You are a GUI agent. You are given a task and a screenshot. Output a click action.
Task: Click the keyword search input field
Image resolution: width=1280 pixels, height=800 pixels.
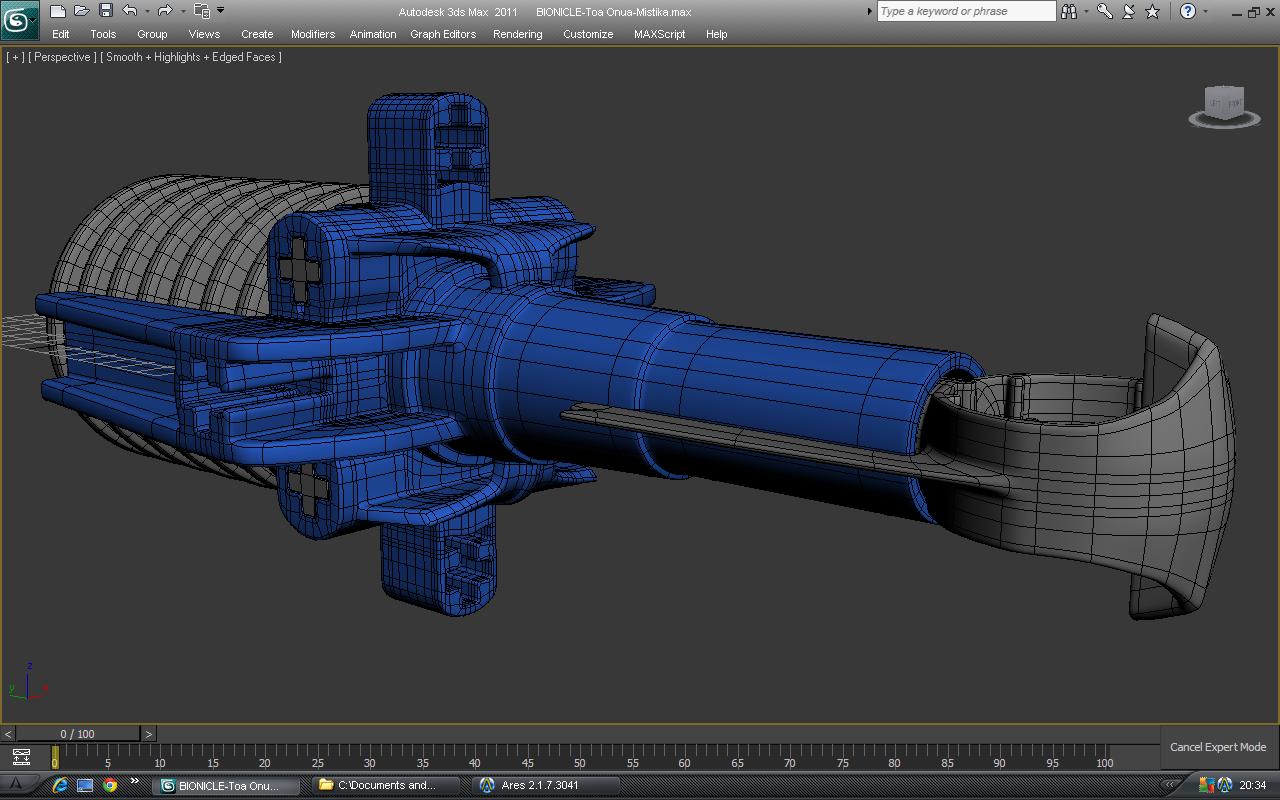(x=965, y=11)
